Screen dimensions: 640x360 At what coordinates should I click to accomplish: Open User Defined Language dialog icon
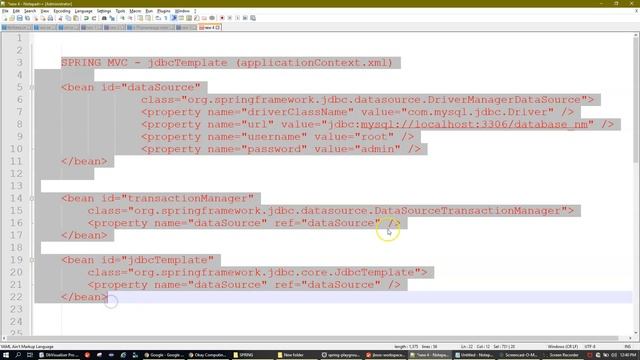point(181,18)
